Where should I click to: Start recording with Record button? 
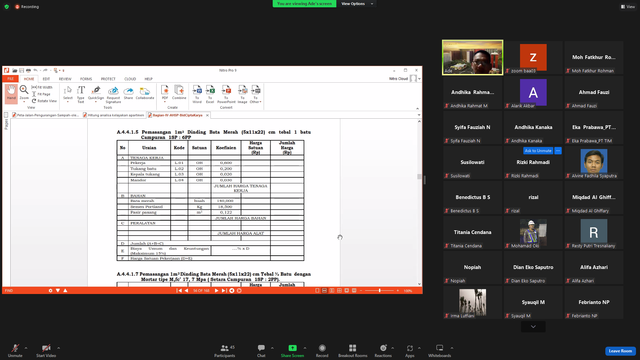(x=322, y=350)
